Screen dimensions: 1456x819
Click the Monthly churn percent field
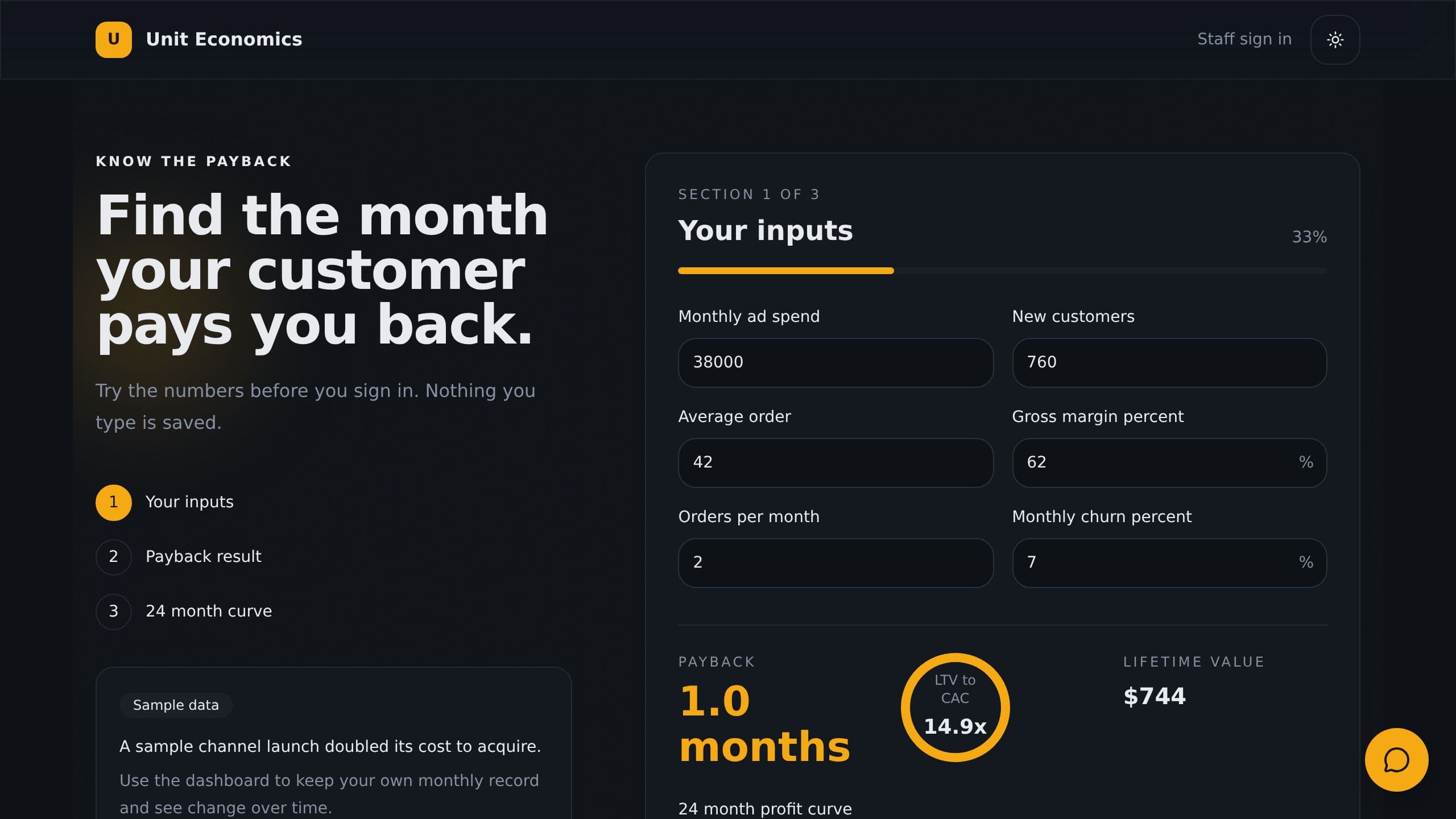1169,562
